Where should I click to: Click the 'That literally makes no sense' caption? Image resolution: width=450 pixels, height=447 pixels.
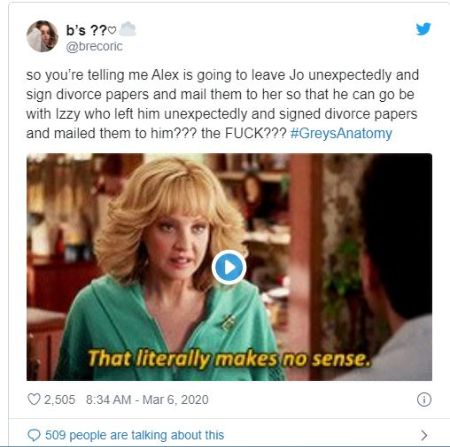[229, 358]
